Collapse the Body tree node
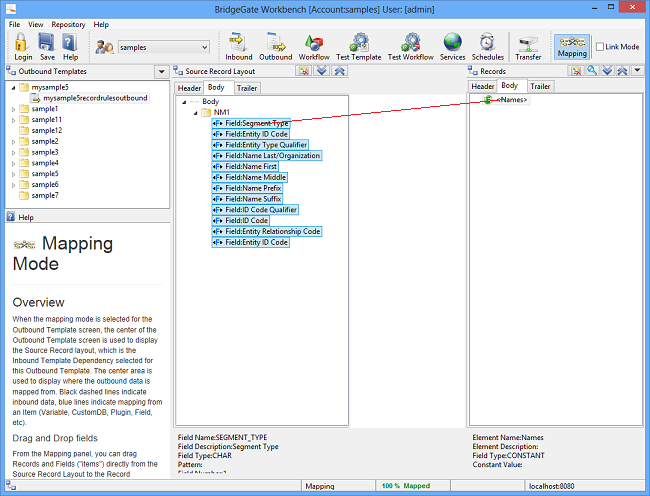This screenshot has height=496, width=650. pyautogui.click(x=184, y=102)
